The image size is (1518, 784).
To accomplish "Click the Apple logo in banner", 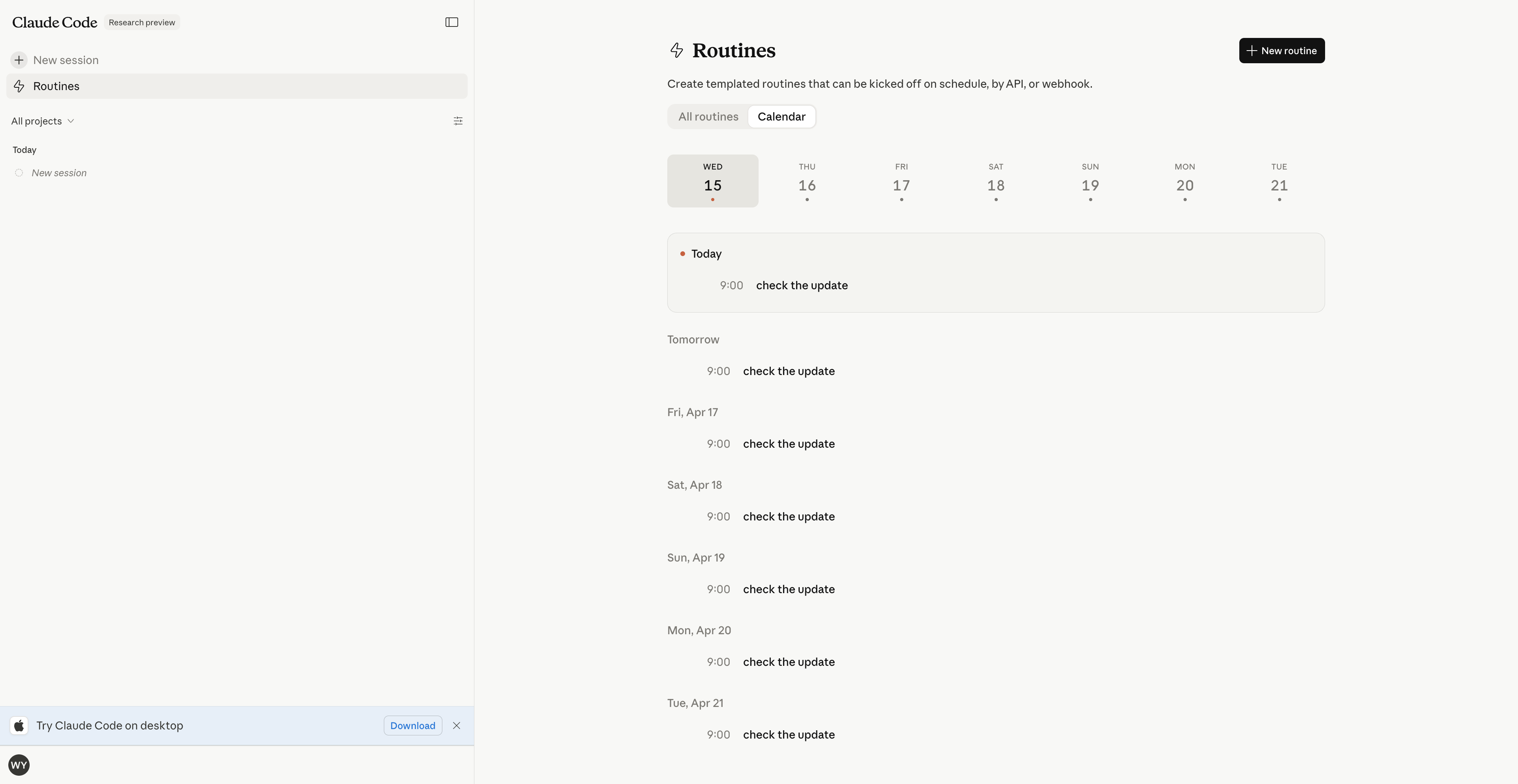I will click(x=19, y=725).
